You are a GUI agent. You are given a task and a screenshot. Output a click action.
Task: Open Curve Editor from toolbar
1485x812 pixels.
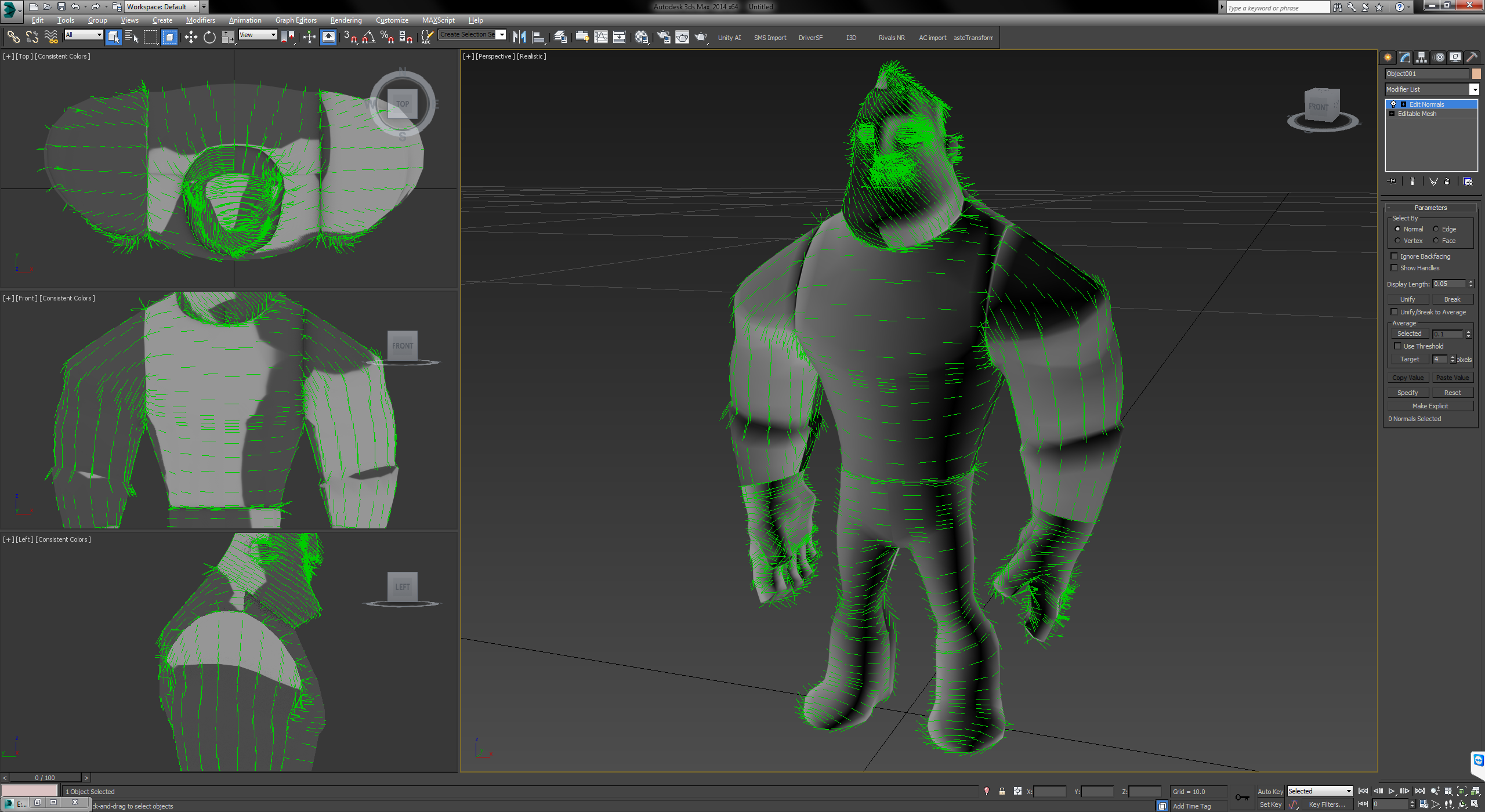[601, 38]
